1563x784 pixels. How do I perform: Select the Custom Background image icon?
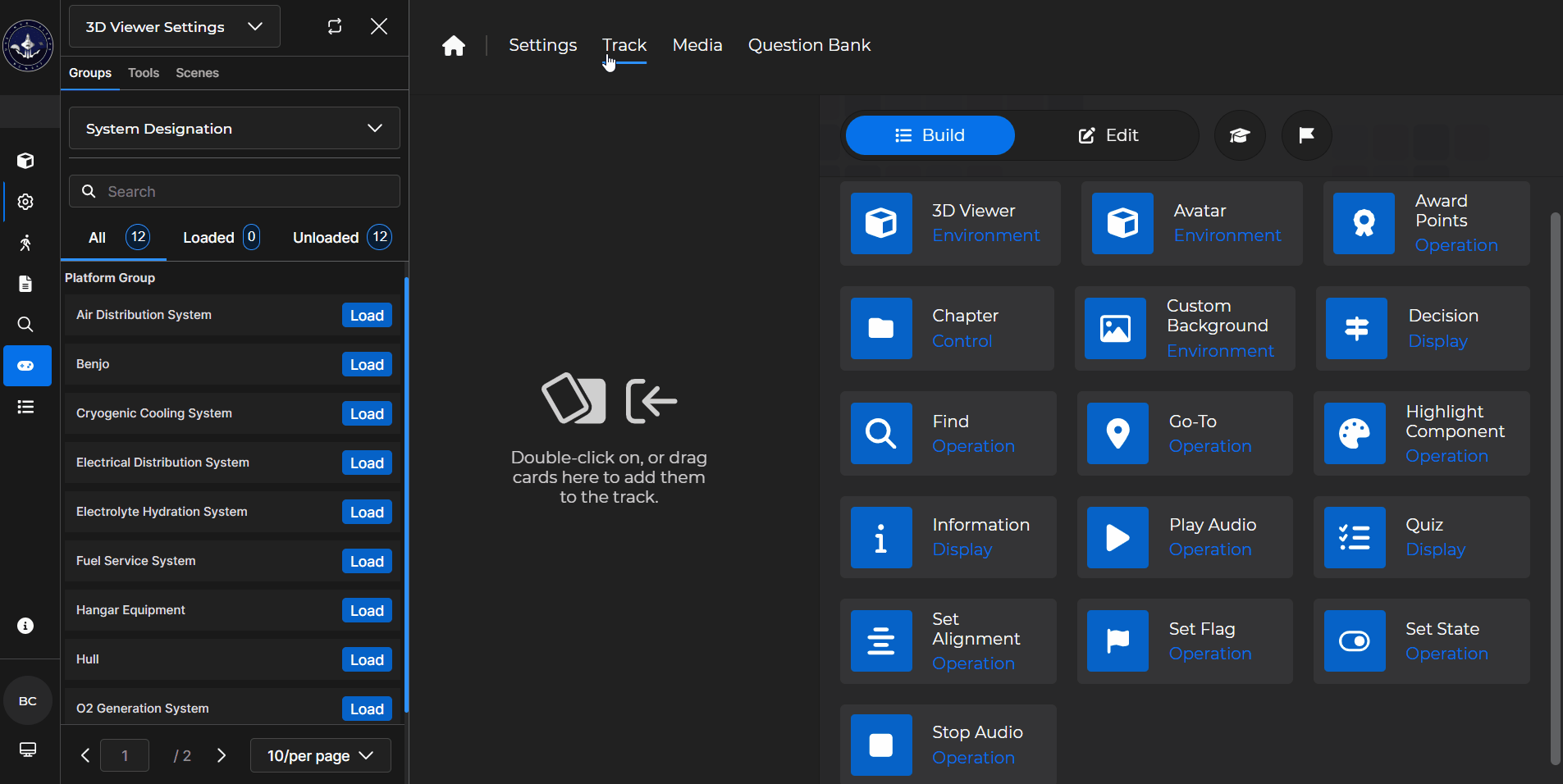(1115, 328)
